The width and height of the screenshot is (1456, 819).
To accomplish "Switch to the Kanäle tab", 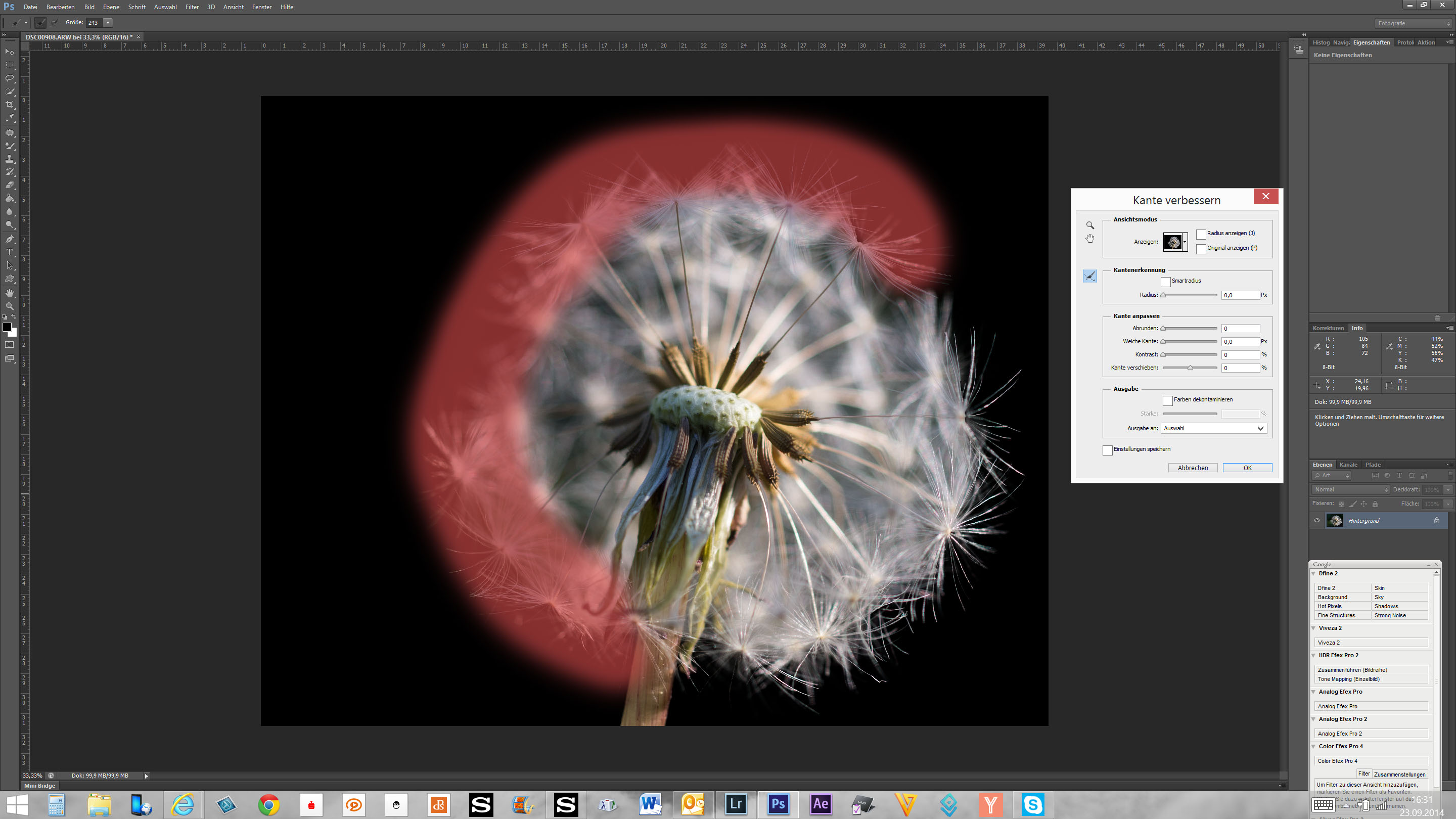I will point(1348,465).
